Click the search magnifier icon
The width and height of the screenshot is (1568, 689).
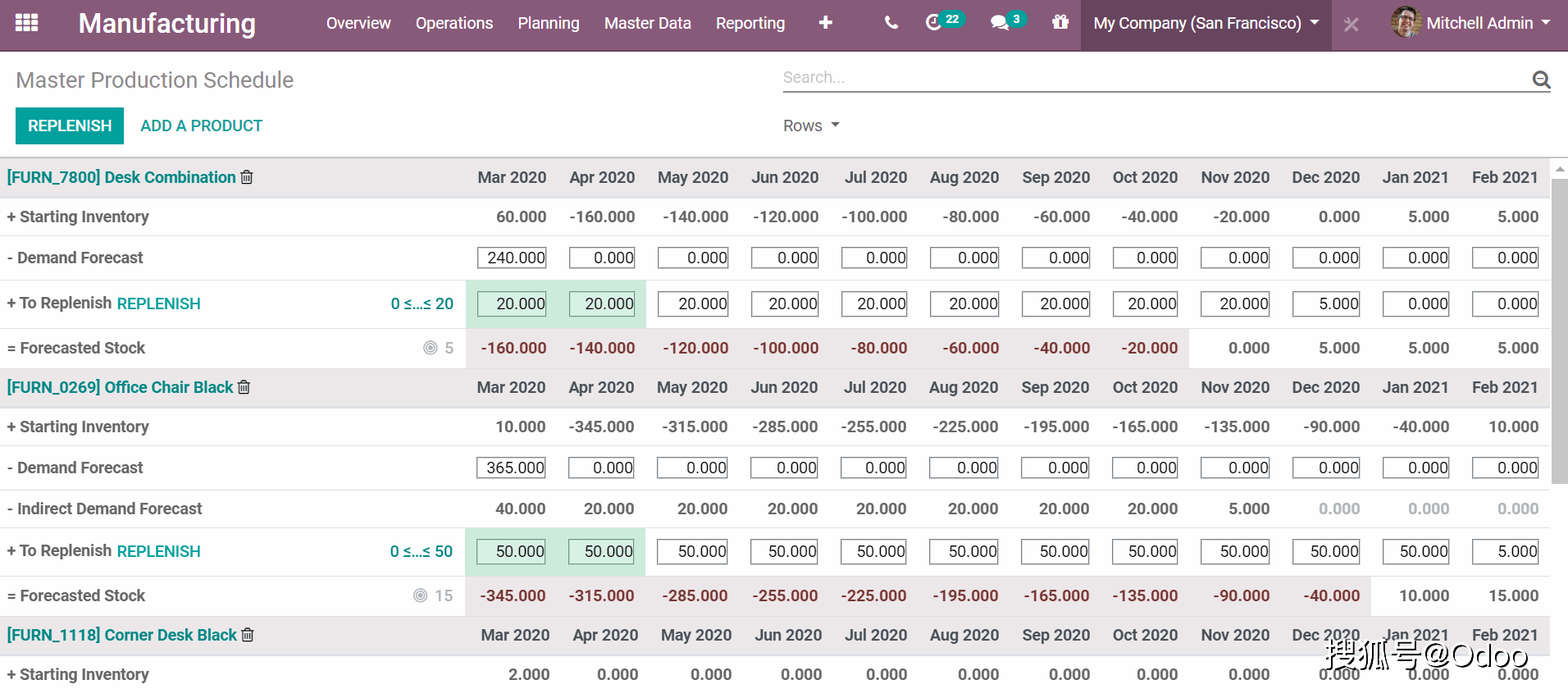coord(1541,80)
